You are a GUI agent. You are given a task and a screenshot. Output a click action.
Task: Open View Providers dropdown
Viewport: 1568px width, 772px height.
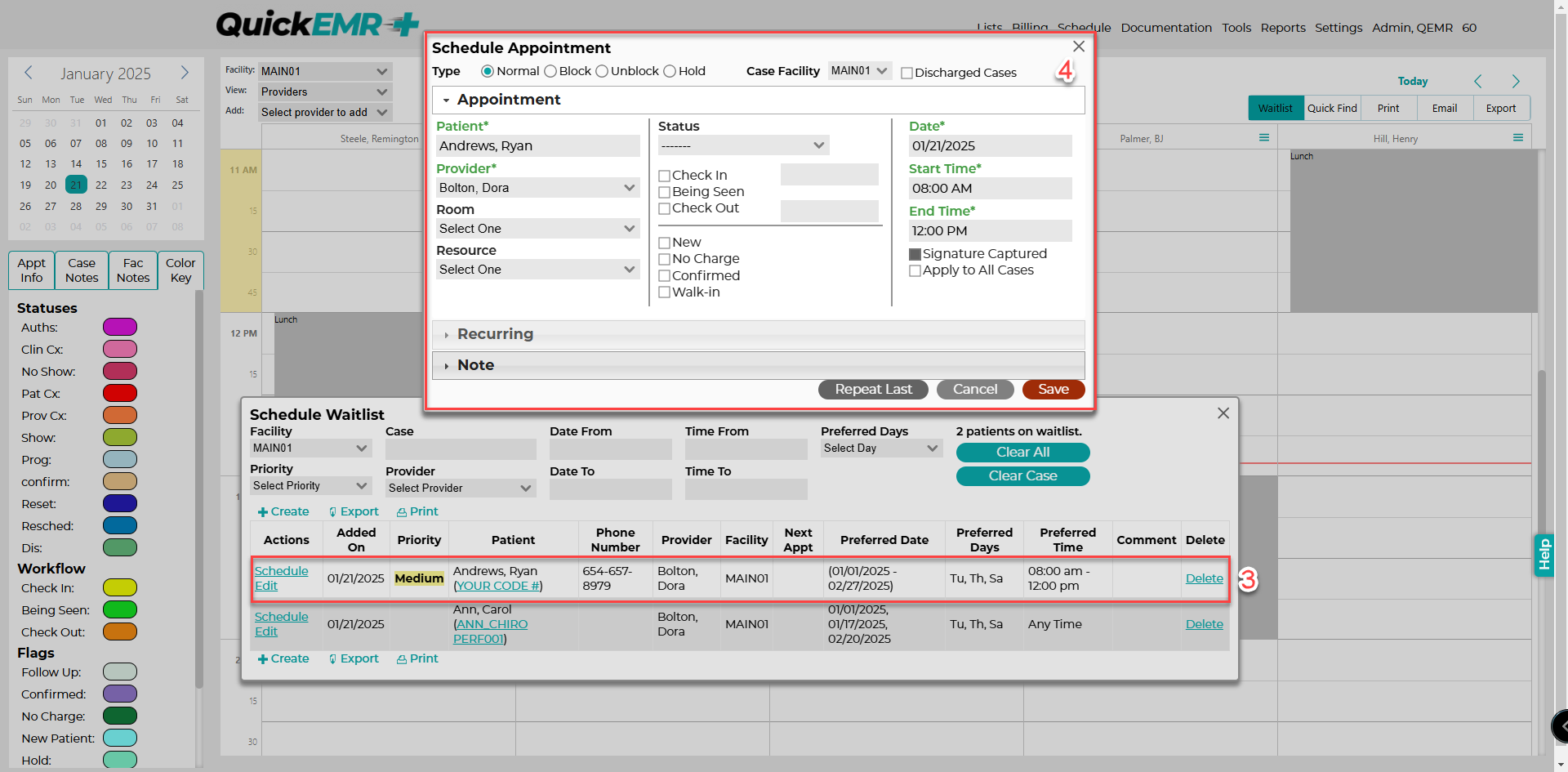pos(325,91)
